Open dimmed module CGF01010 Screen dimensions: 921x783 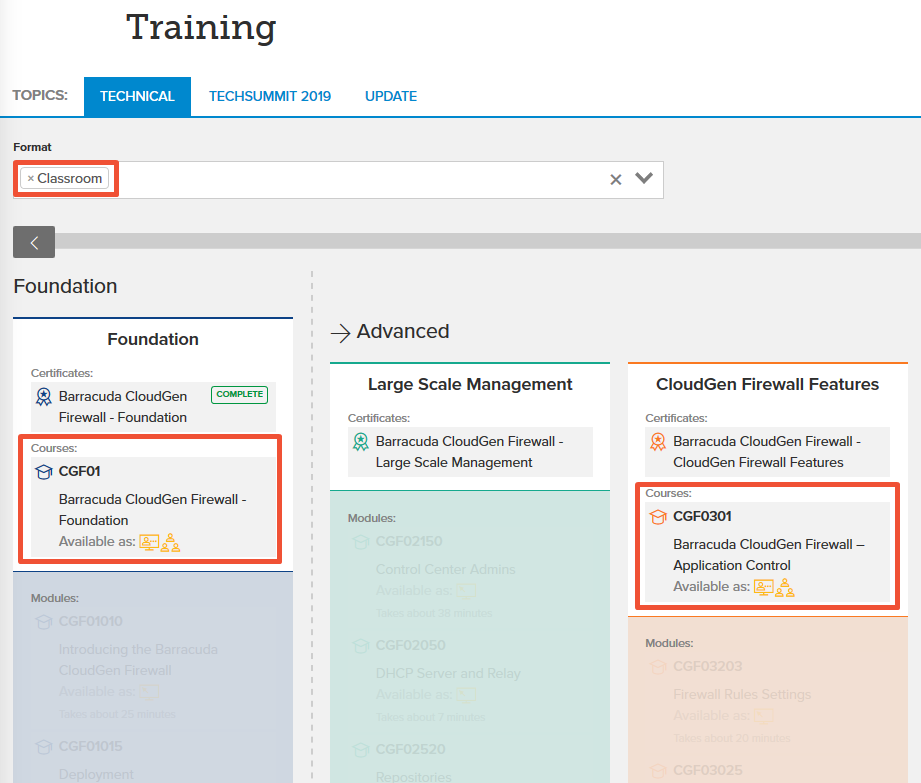[90, 621]
